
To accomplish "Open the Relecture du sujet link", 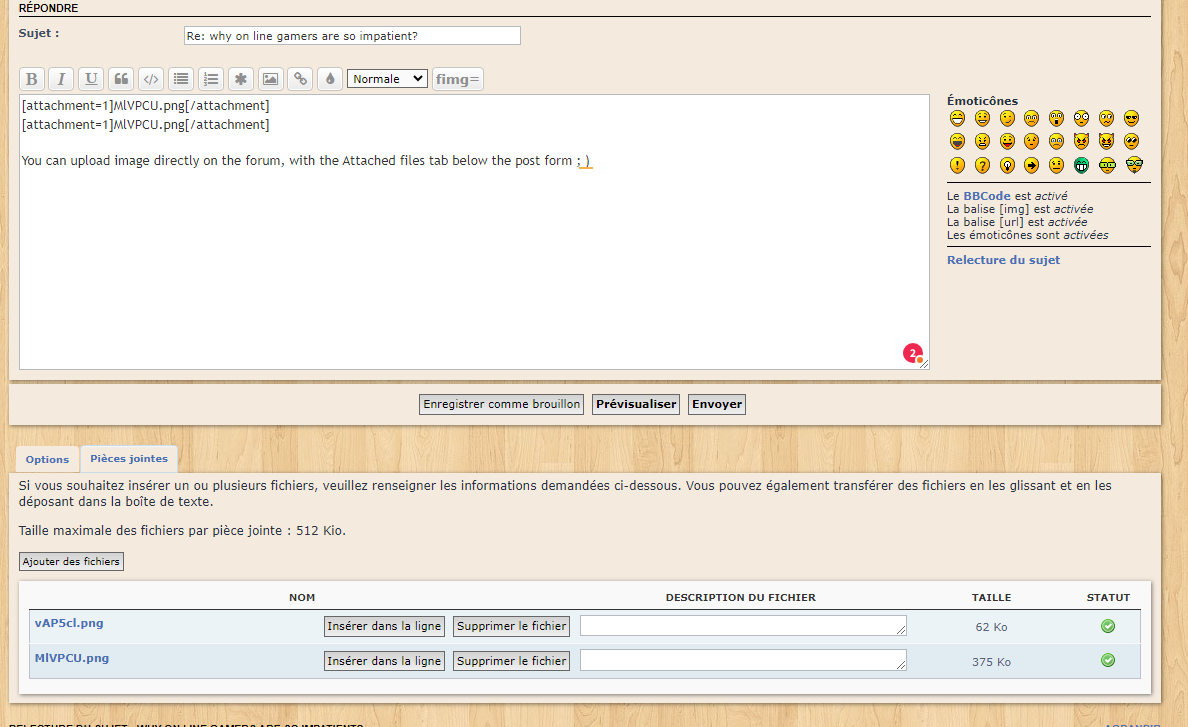I will [x=1003, y=260].
